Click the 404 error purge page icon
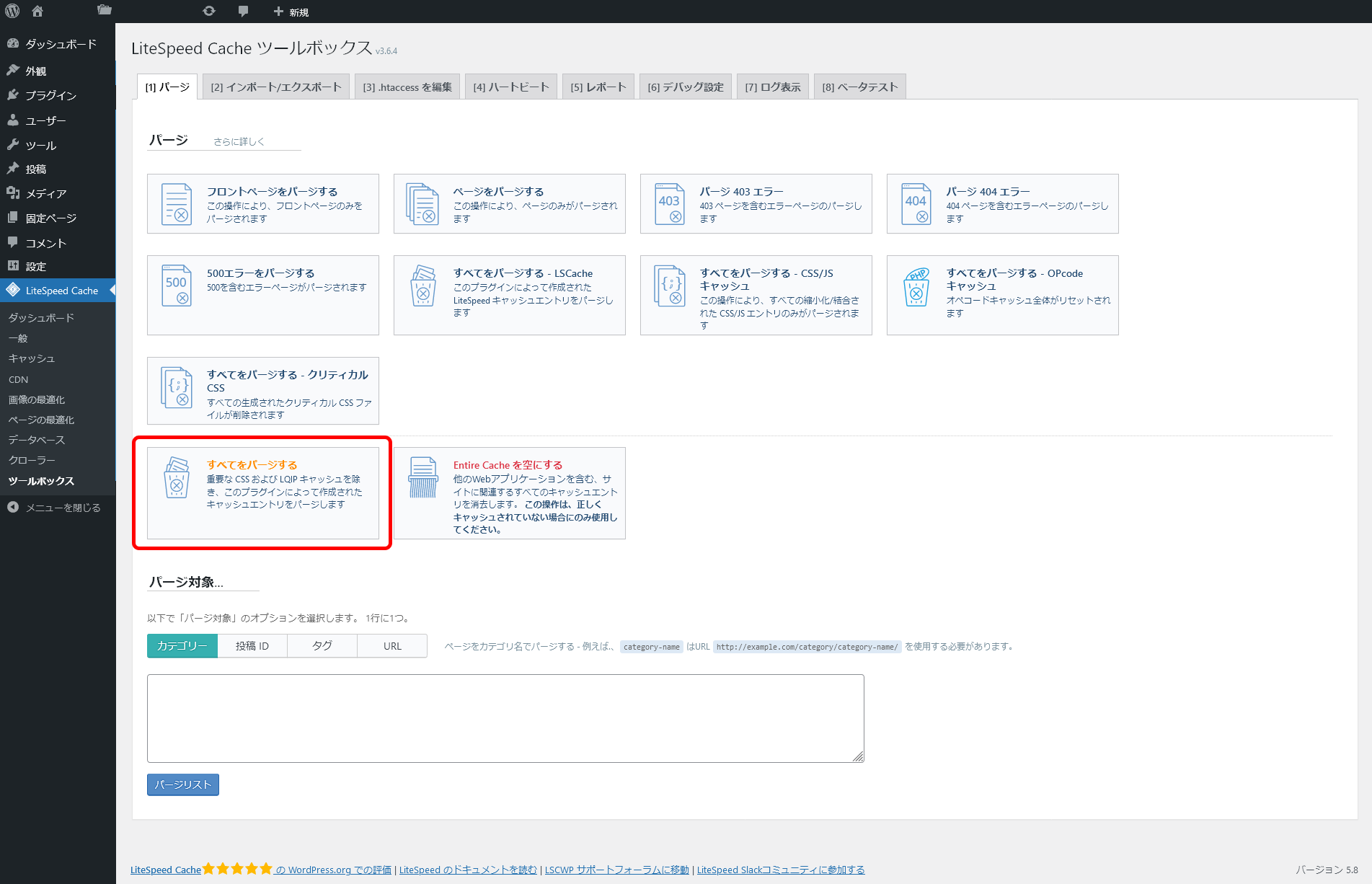 [x=916, y=204]
